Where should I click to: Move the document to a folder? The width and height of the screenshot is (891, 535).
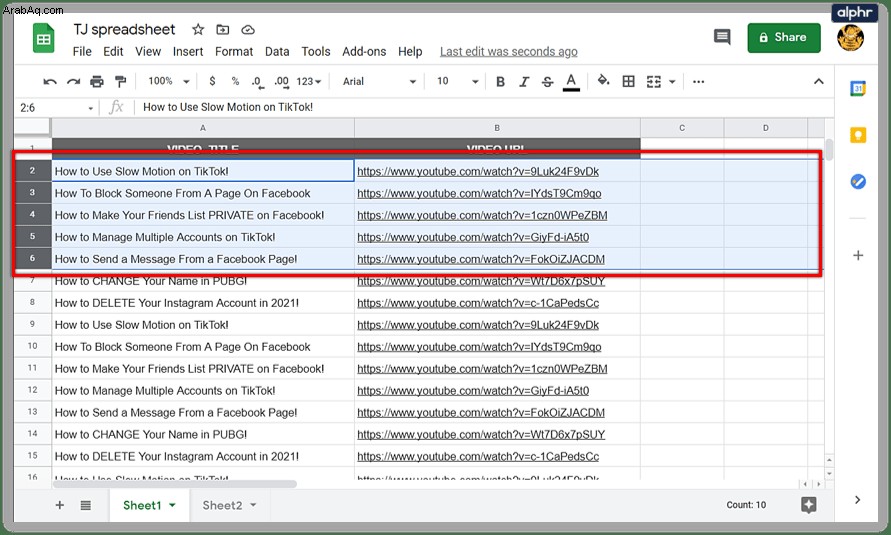click(223, 30)
